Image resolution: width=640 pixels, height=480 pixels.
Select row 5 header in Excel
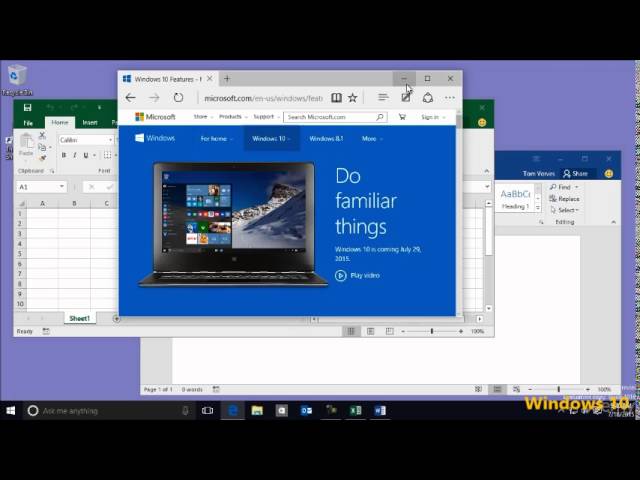pos(20,254)
